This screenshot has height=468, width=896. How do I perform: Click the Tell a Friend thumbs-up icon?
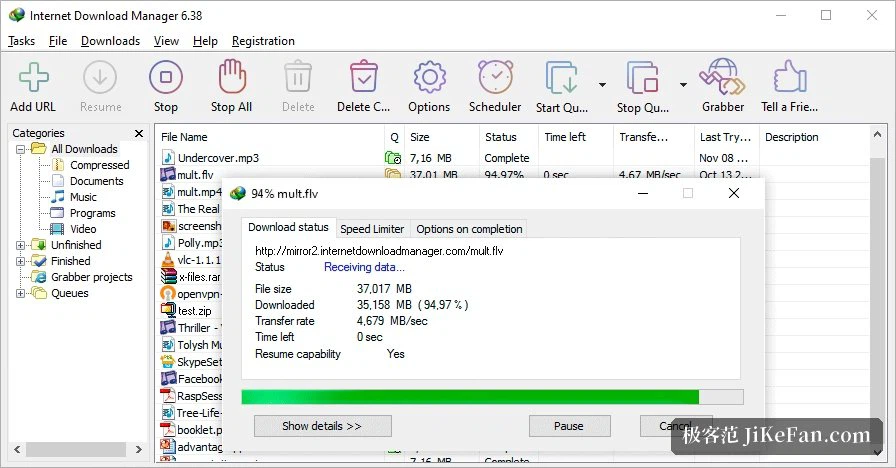(790, 77)
